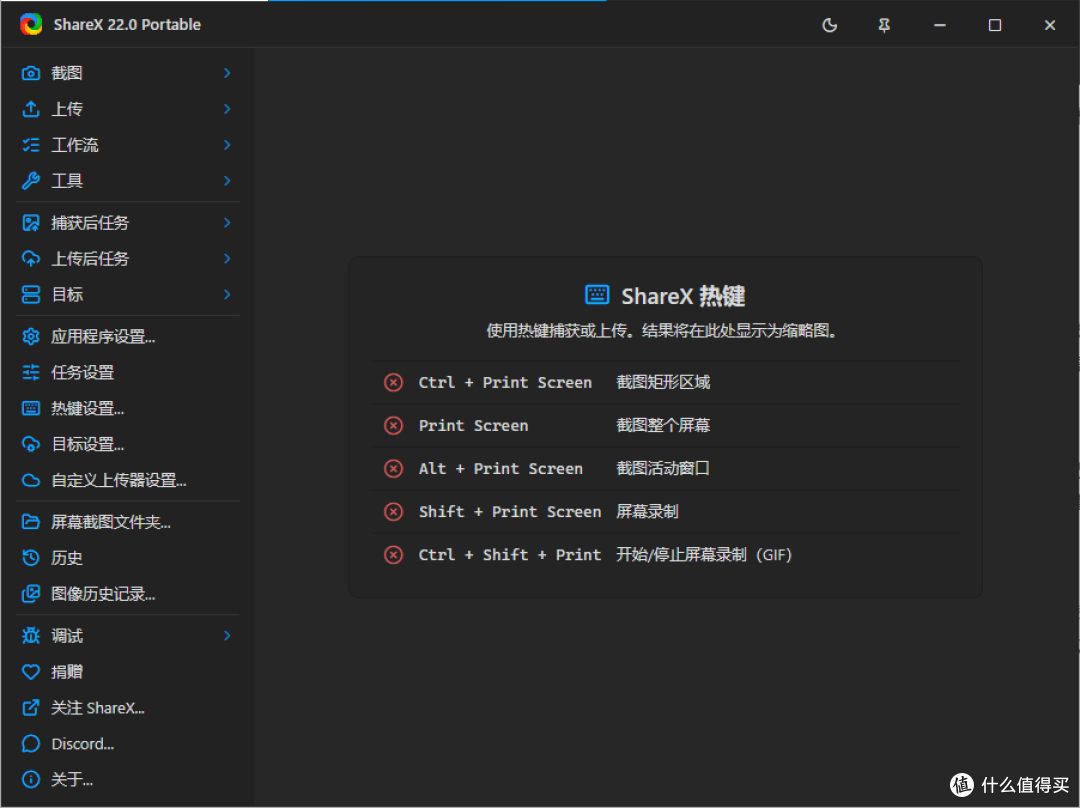Open the 工具 menu item
This screenshot has height=808, width=1080.
127,180
